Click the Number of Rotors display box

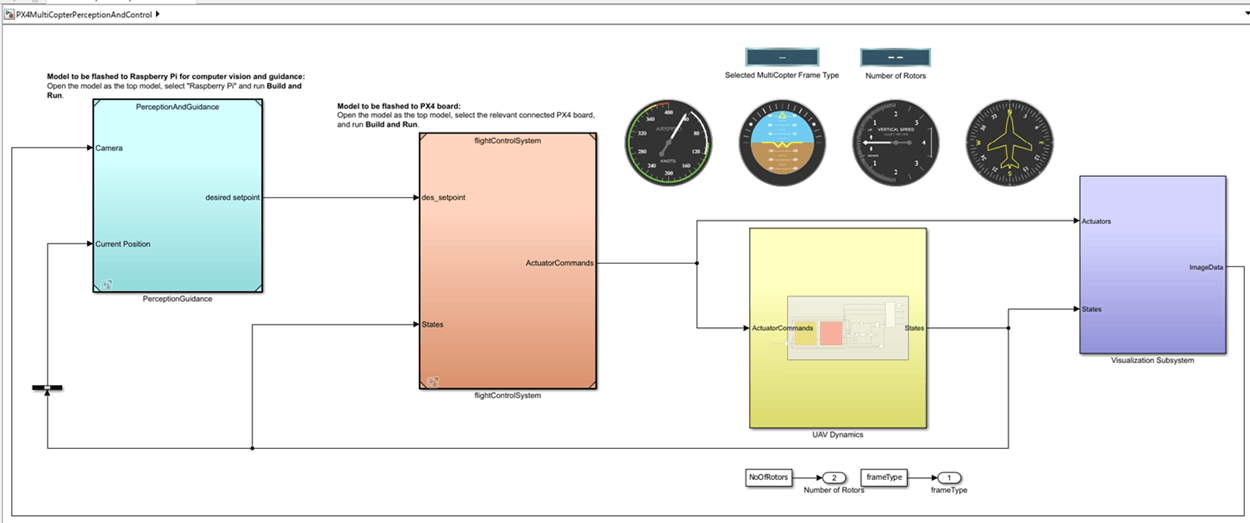tap(896, 57)
